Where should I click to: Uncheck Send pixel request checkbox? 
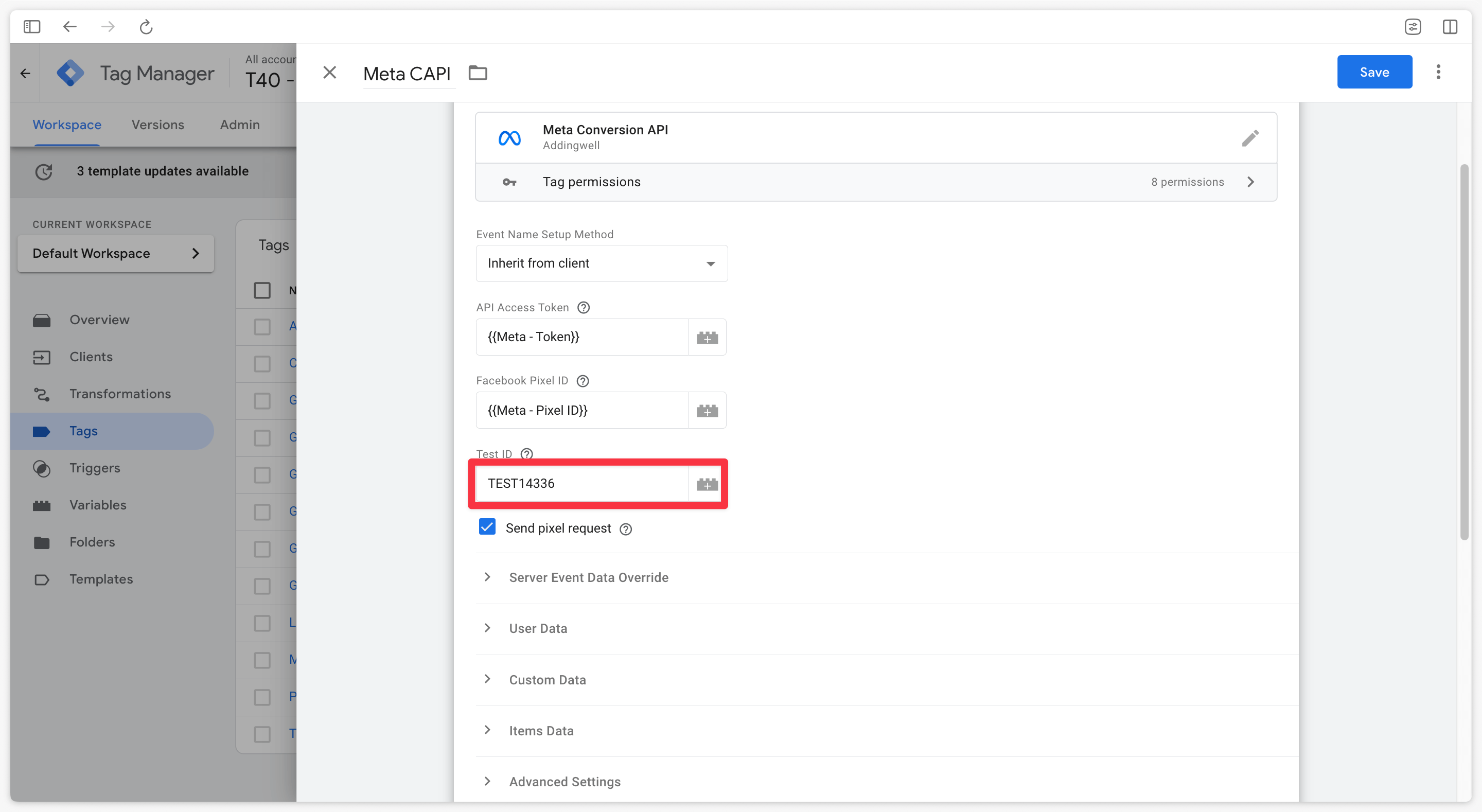(487, 527)
